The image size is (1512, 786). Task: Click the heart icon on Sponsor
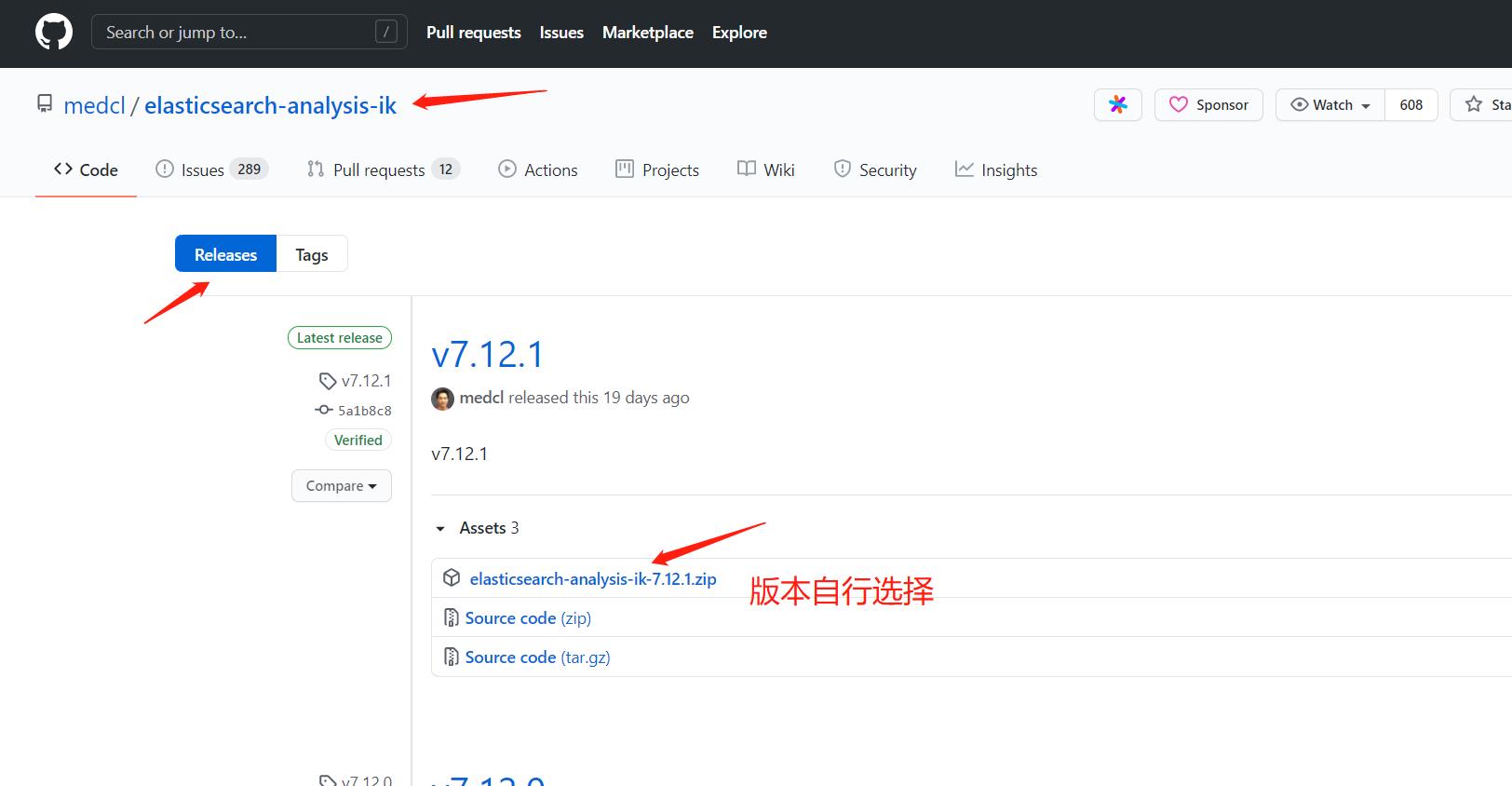click(1179, 104)
